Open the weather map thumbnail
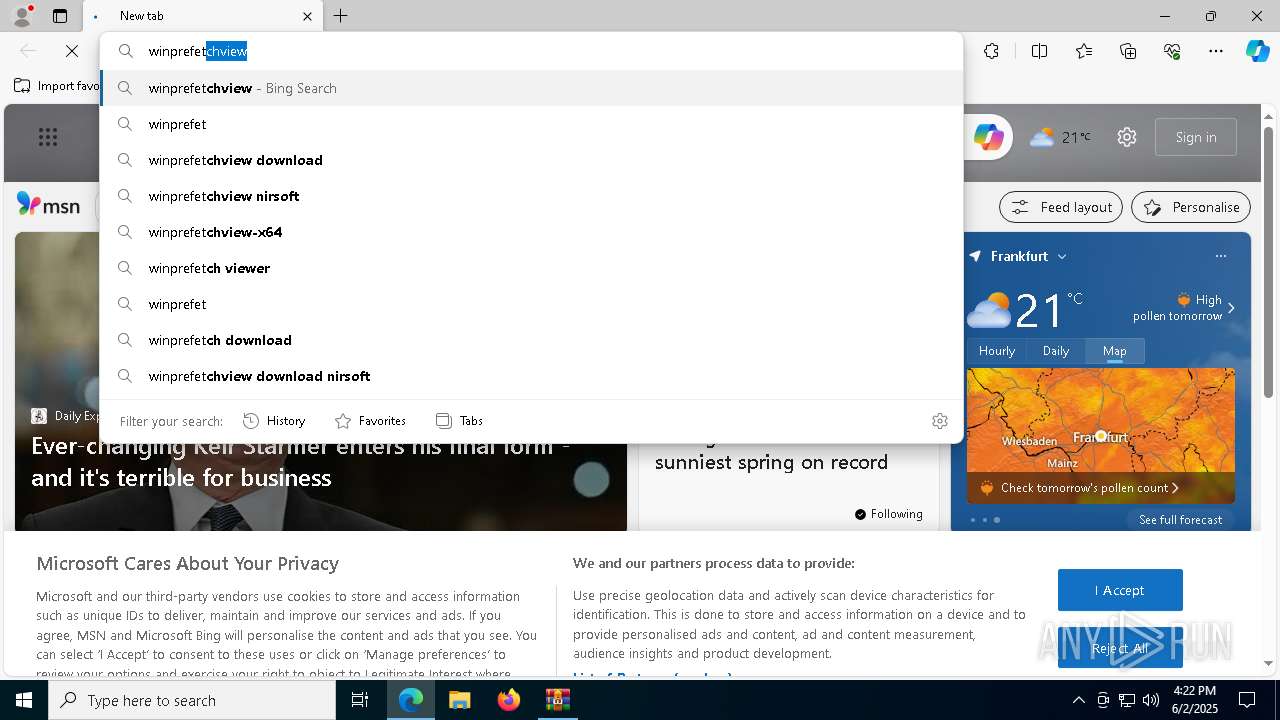The height and width of the screenshot is (720, 1280). click(x=1101, y=420)
